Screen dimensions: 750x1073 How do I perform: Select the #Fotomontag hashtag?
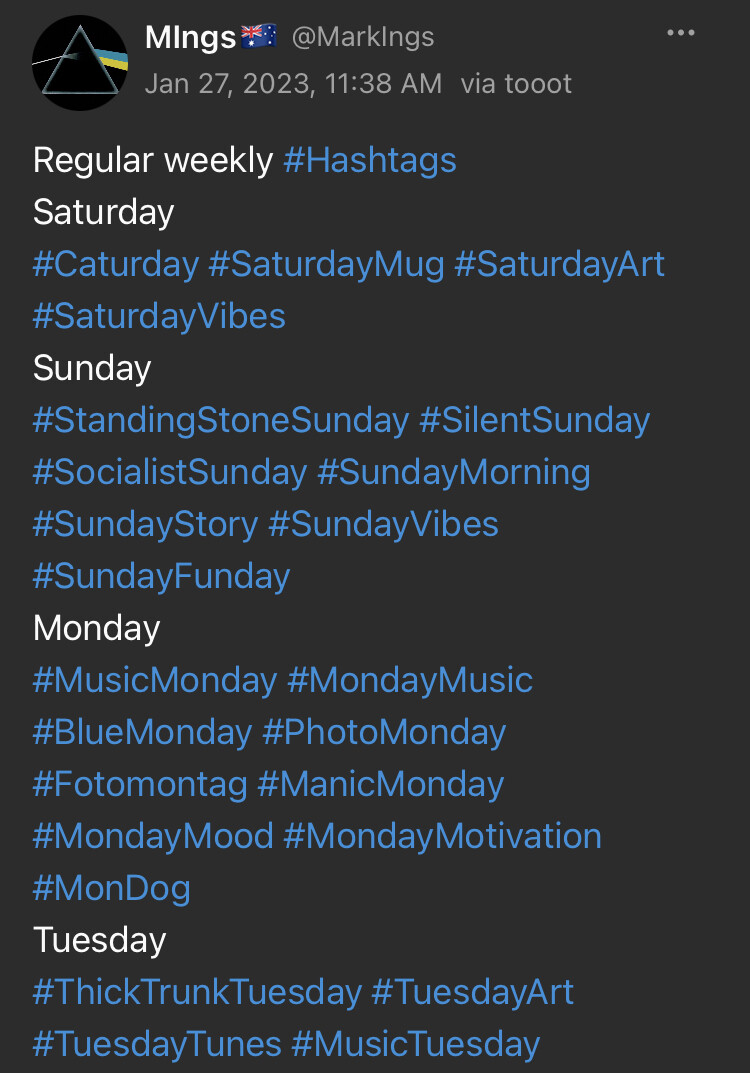tap(140, 784)
